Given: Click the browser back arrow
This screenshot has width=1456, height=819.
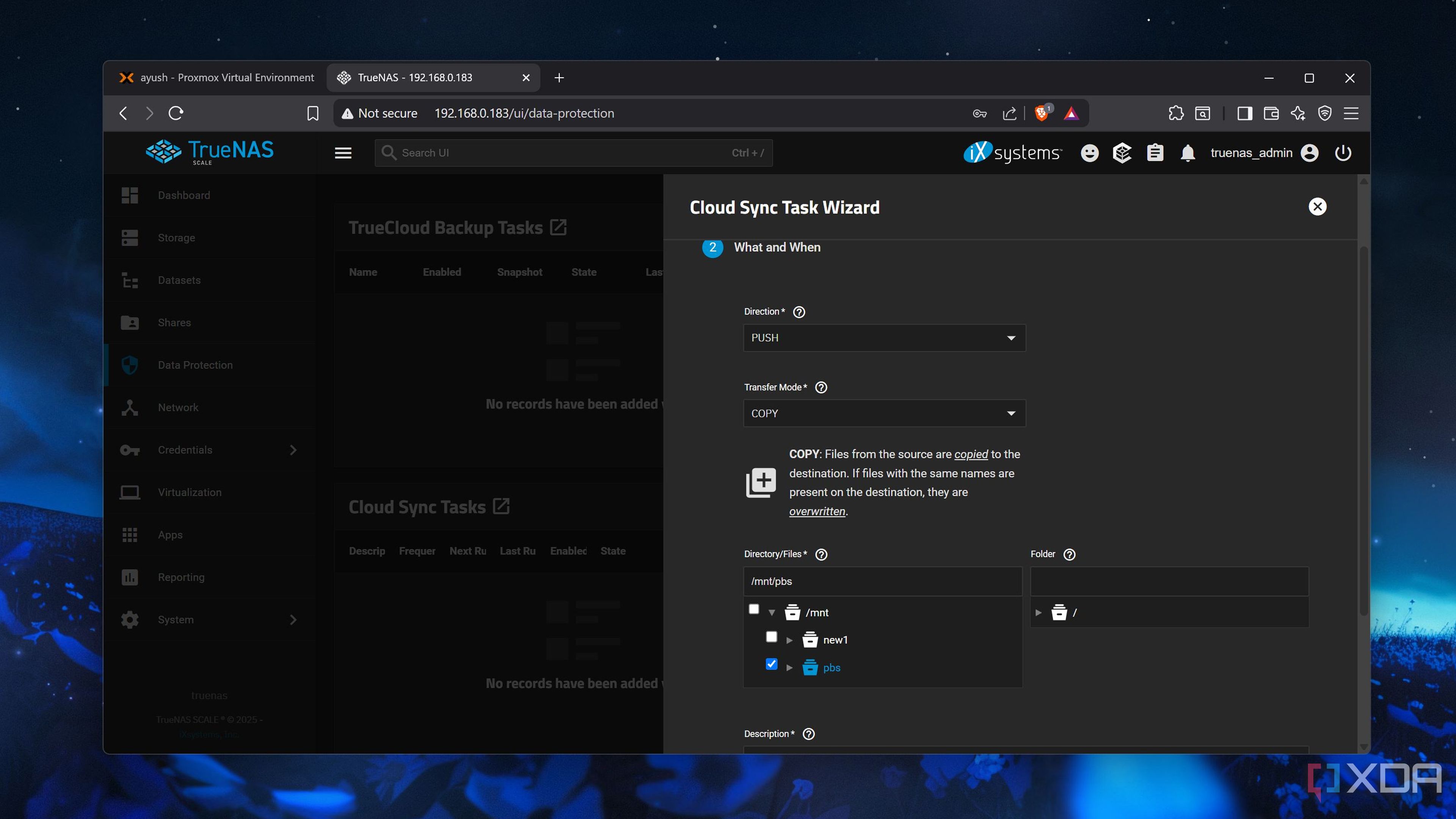Looking at the screenshot, I should click(123, 113).
